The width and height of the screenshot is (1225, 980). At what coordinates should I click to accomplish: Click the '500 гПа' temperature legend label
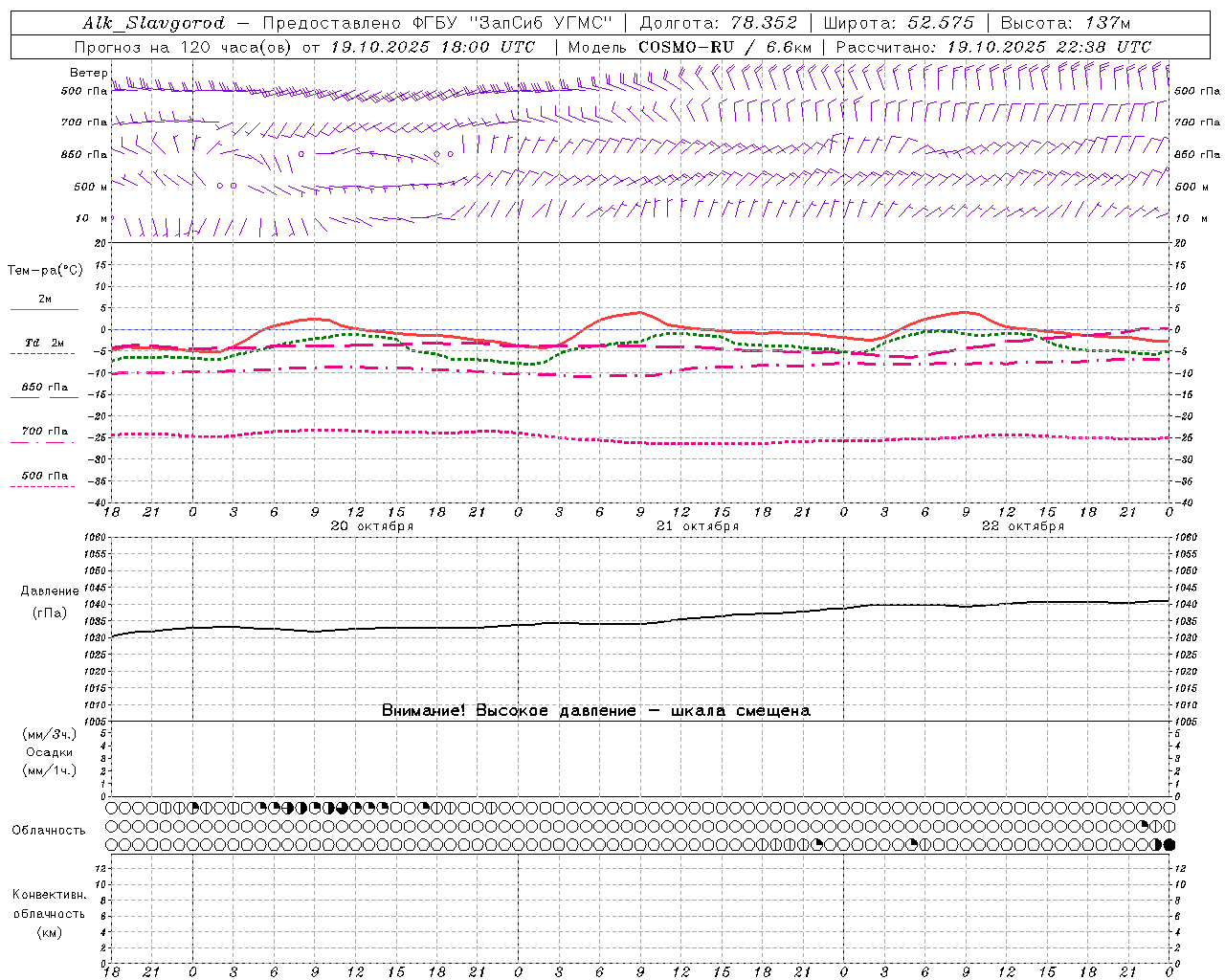click(45, 475)
